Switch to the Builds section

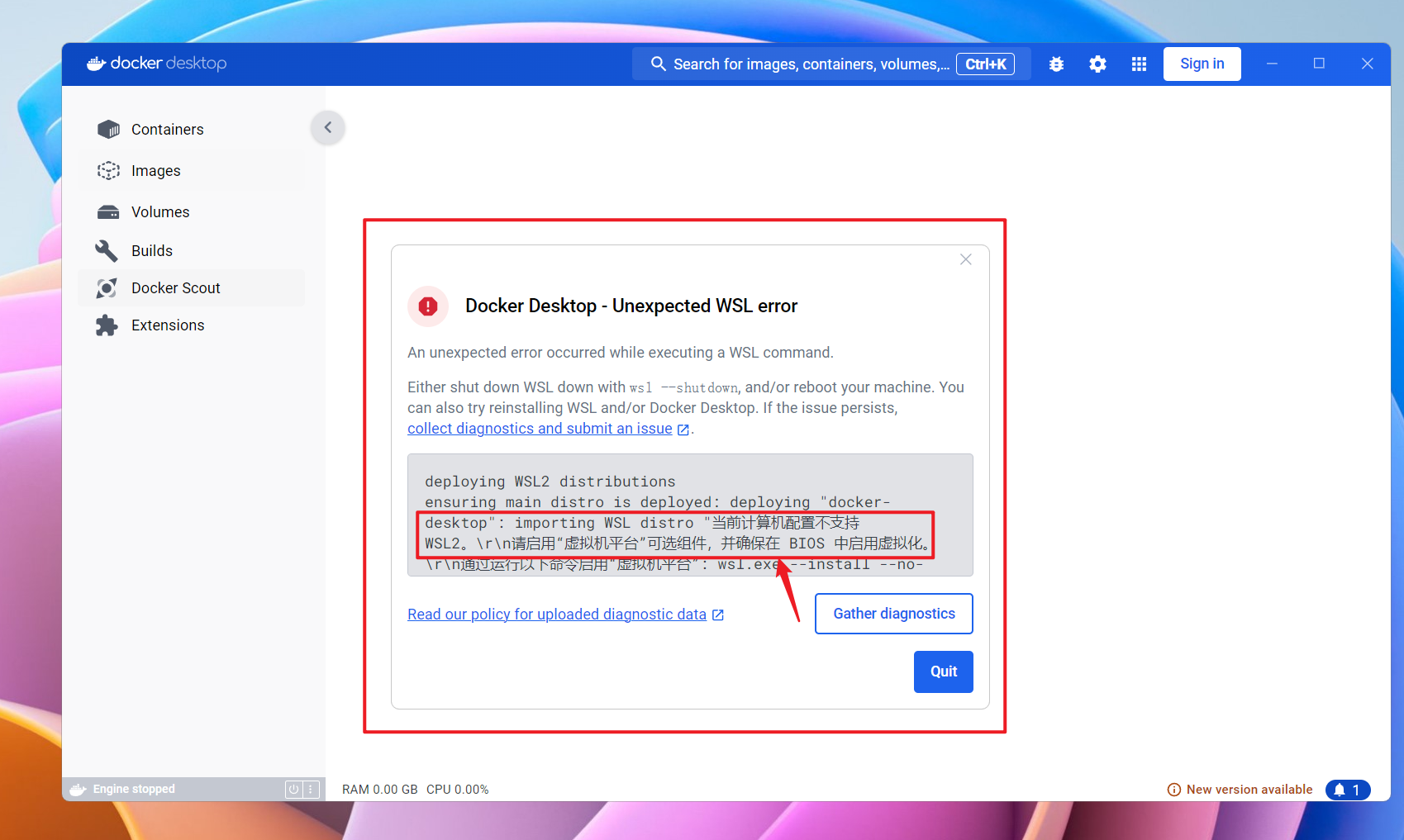pos(192,250)
